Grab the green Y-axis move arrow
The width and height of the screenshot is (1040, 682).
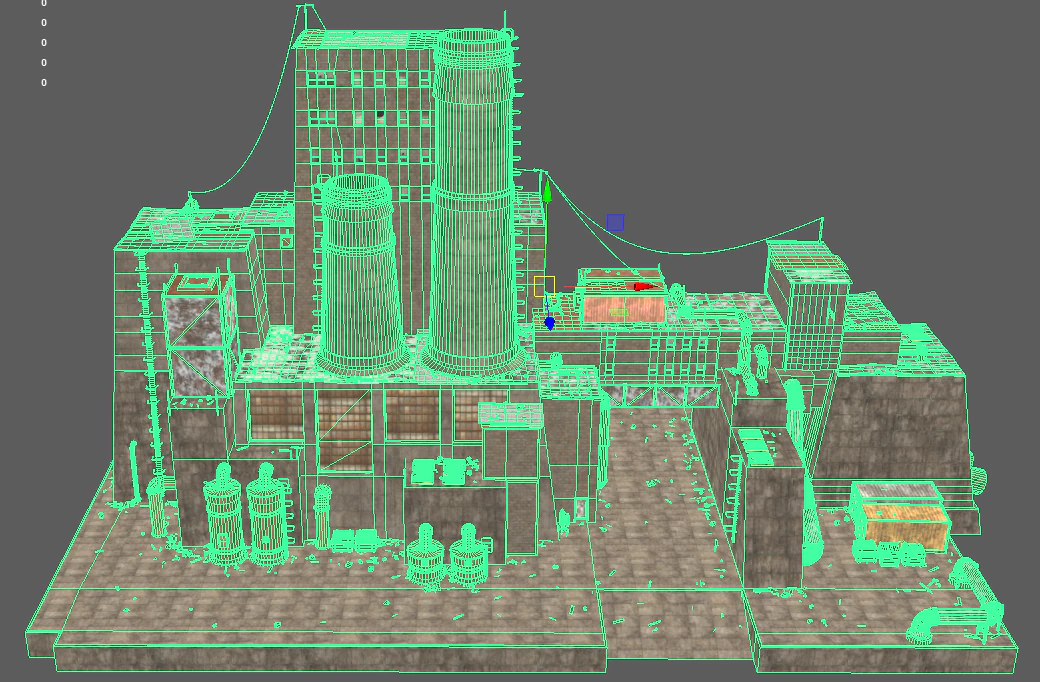(x=547, y=193)
